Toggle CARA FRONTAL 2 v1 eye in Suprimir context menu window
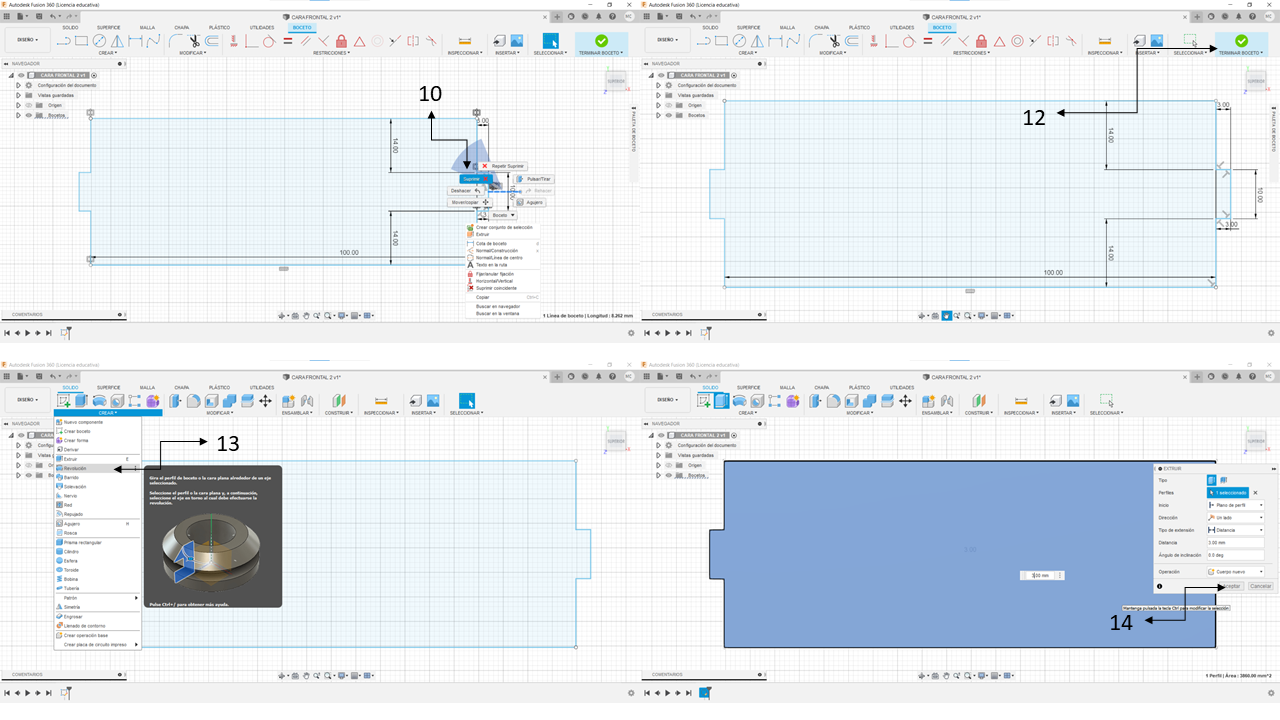1280x720 pixels. tap(19, 75)
